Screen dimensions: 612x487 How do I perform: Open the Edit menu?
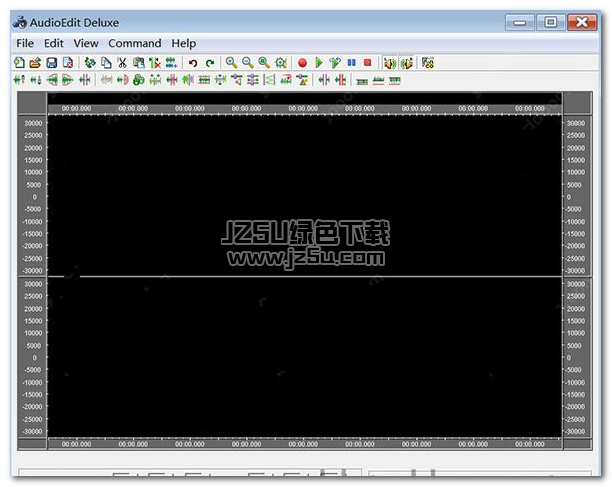(53, 43)
